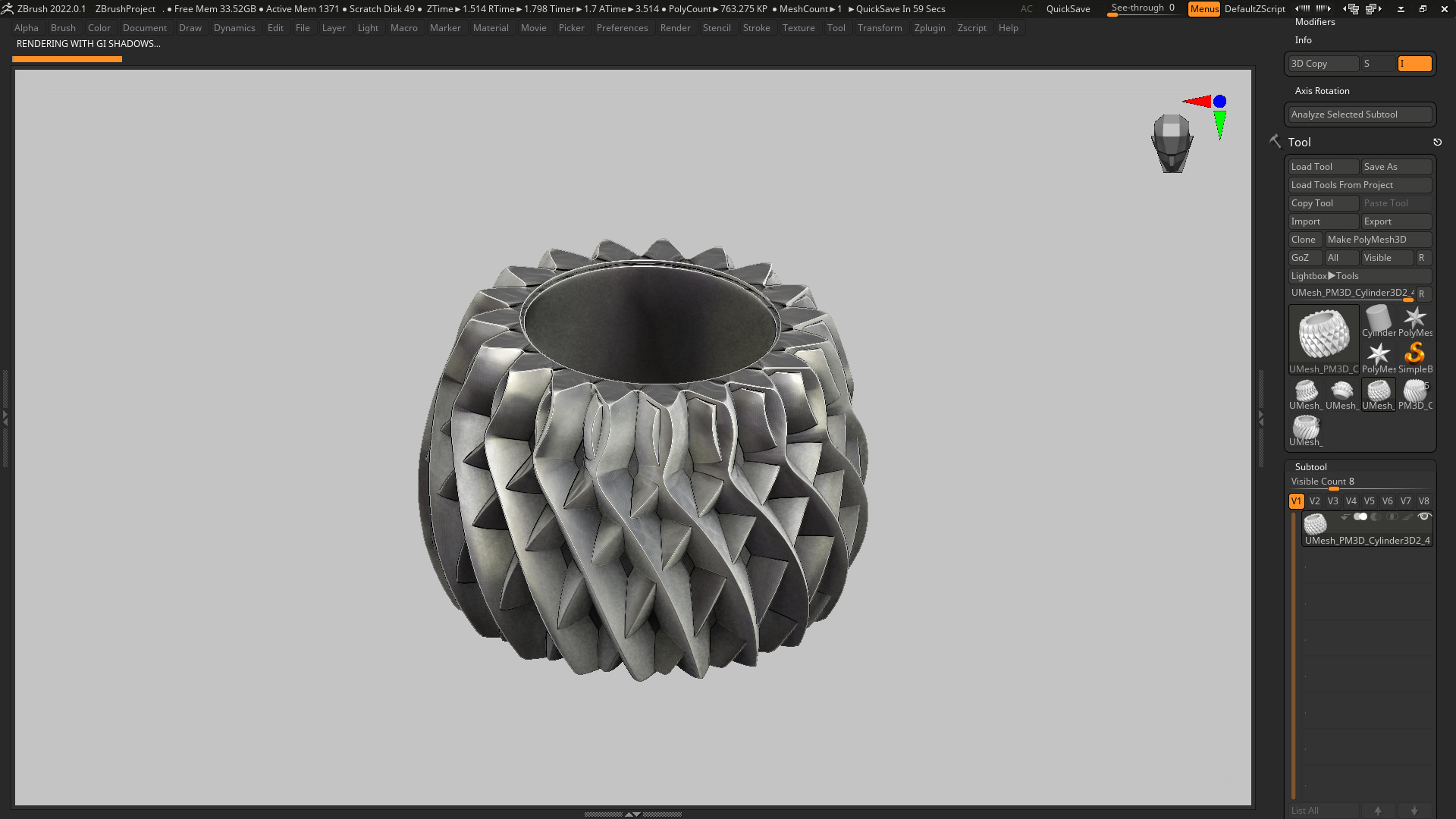Click the subtool subtract boolean icon
Image resolution: width=1456 pixels, height=819 pixels.
tap(1376, 517)
